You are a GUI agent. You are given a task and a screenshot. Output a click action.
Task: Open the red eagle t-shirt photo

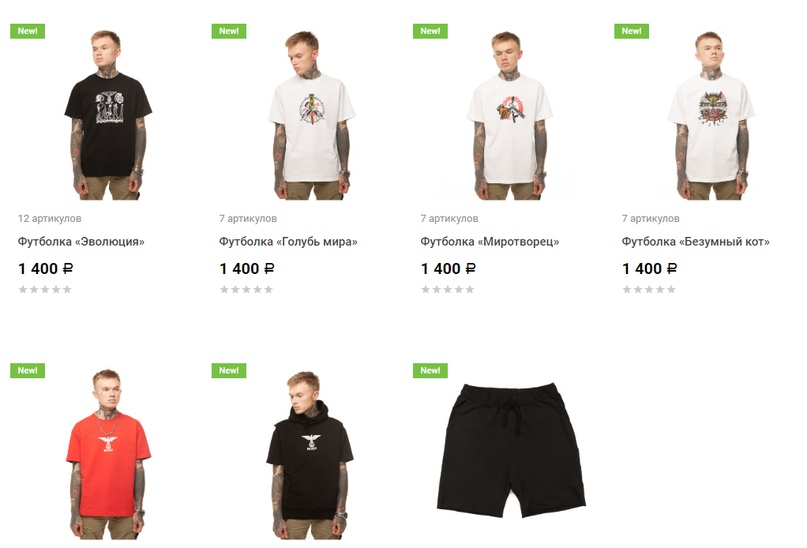pos(108,454)
